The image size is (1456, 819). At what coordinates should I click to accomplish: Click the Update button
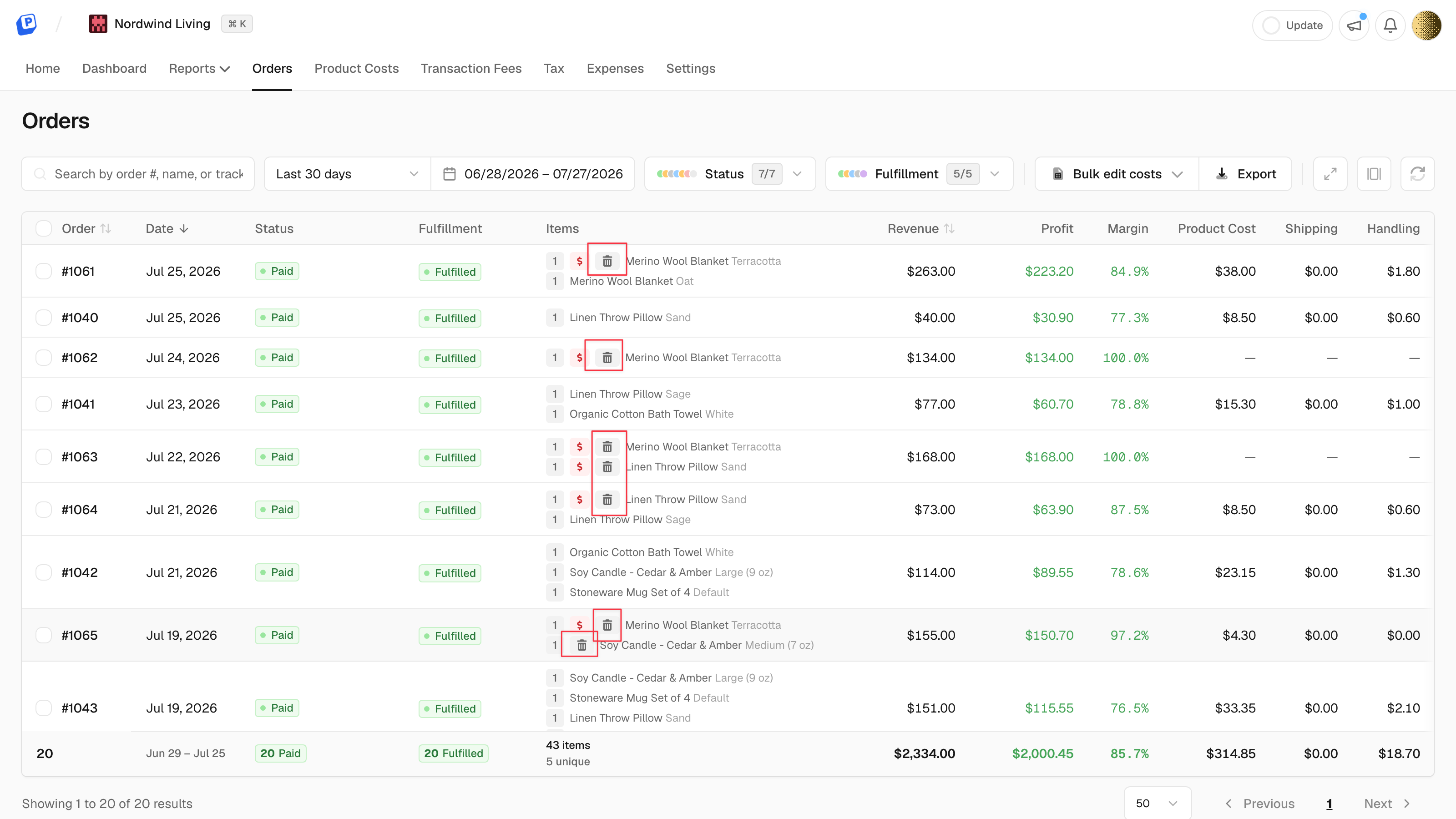pos(1292,25)
